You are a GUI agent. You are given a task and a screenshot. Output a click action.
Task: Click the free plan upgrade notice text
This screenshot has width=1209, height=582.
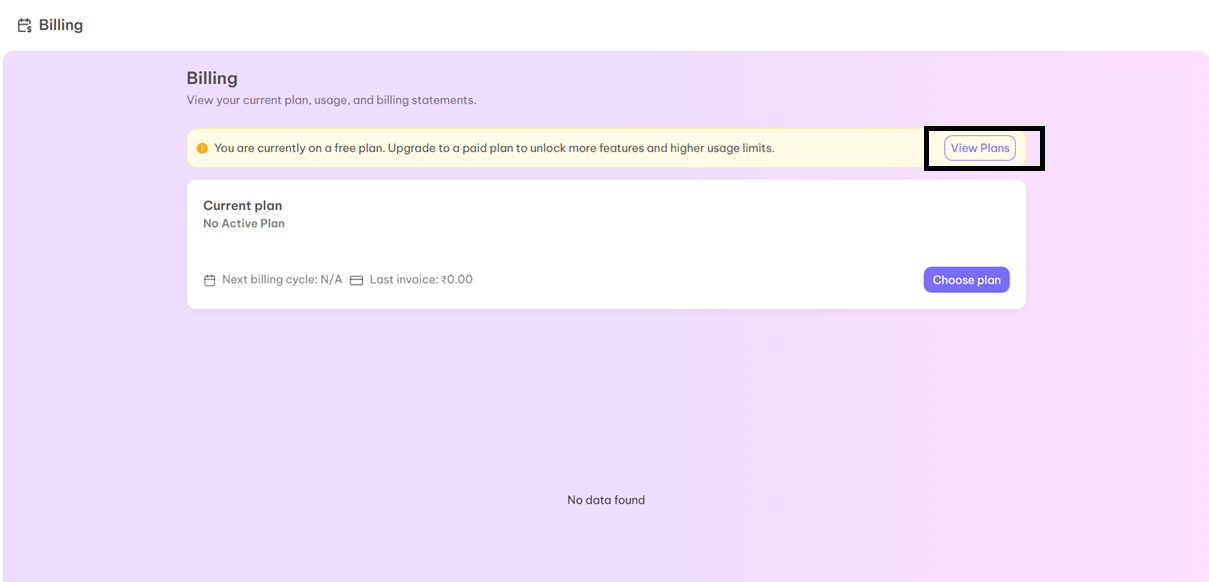click(x=494, y=148)
